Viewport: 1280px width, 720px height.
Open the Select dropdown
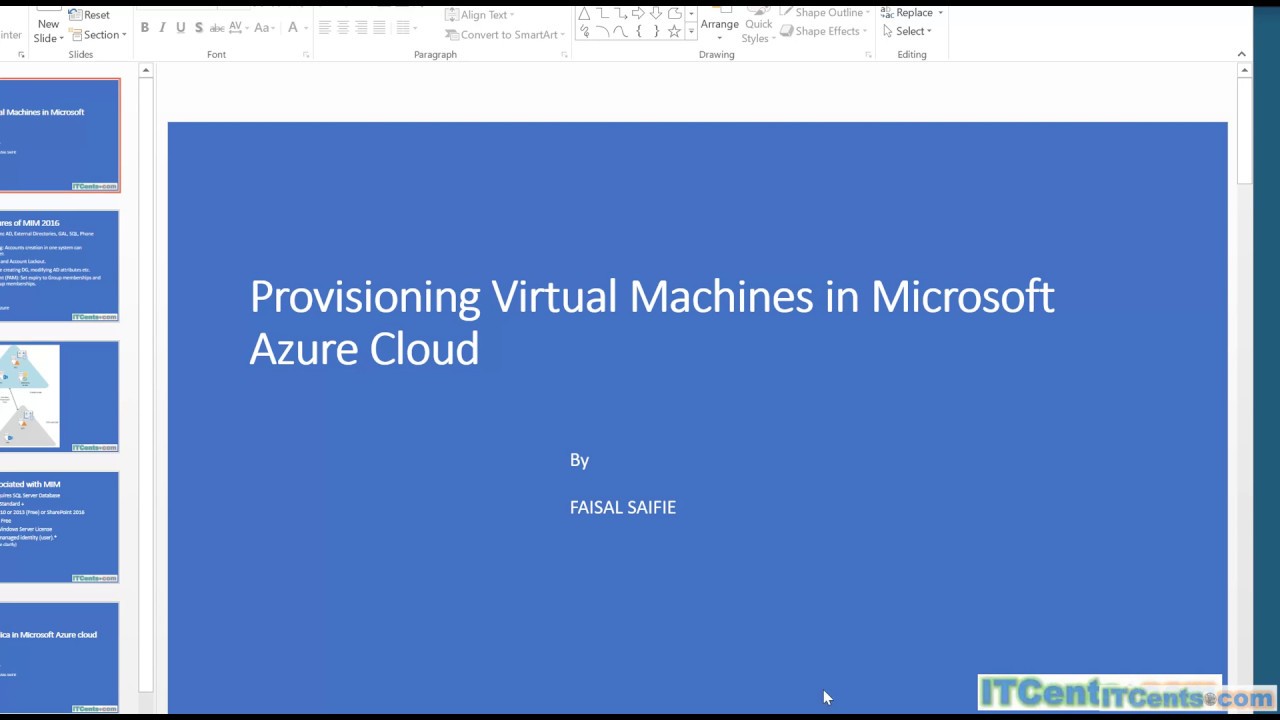(907, 31)
